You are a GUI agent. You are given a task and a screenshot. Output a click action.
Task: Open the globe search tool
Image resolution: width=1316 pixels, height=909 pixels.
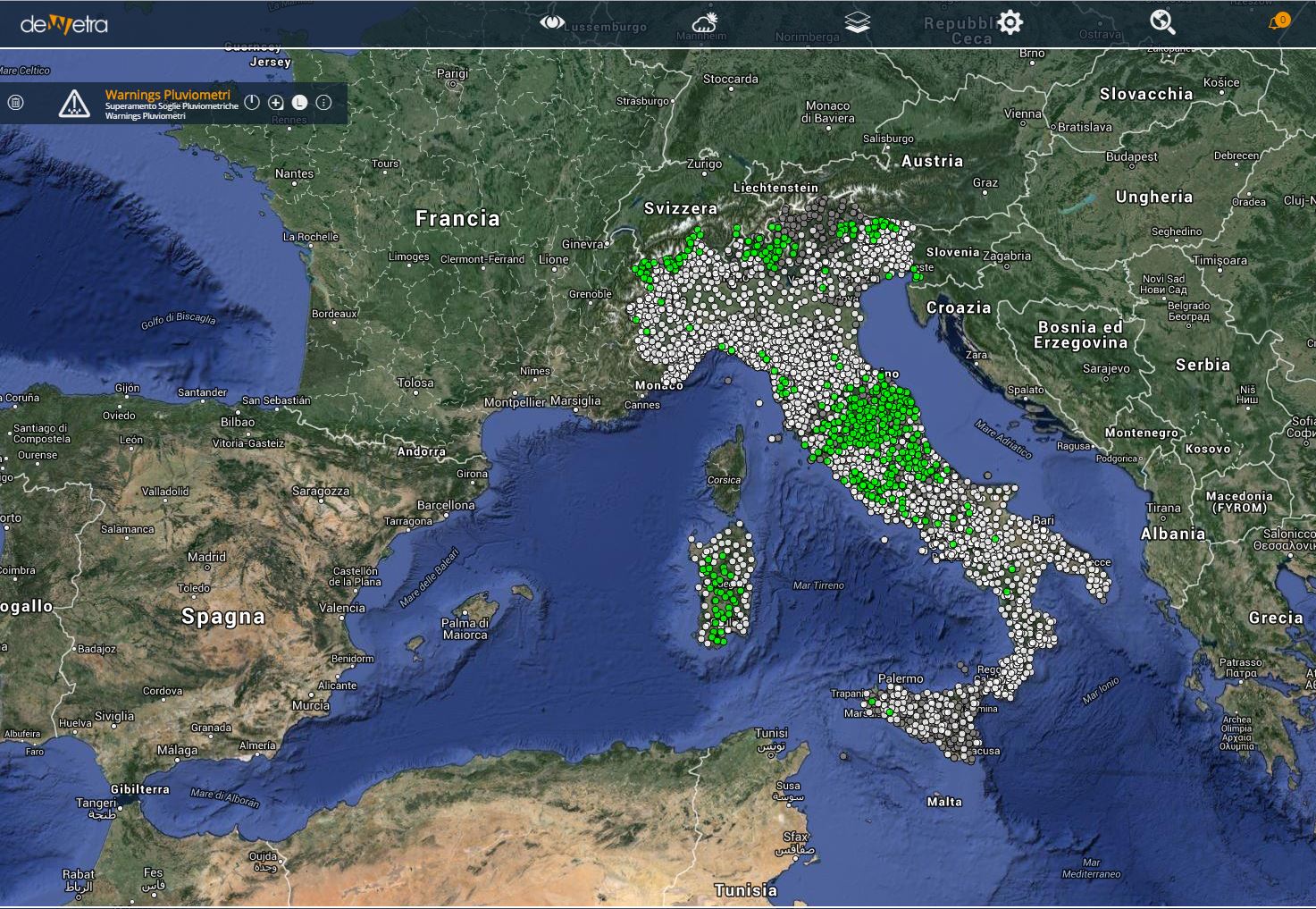(x=1162, y=22)
